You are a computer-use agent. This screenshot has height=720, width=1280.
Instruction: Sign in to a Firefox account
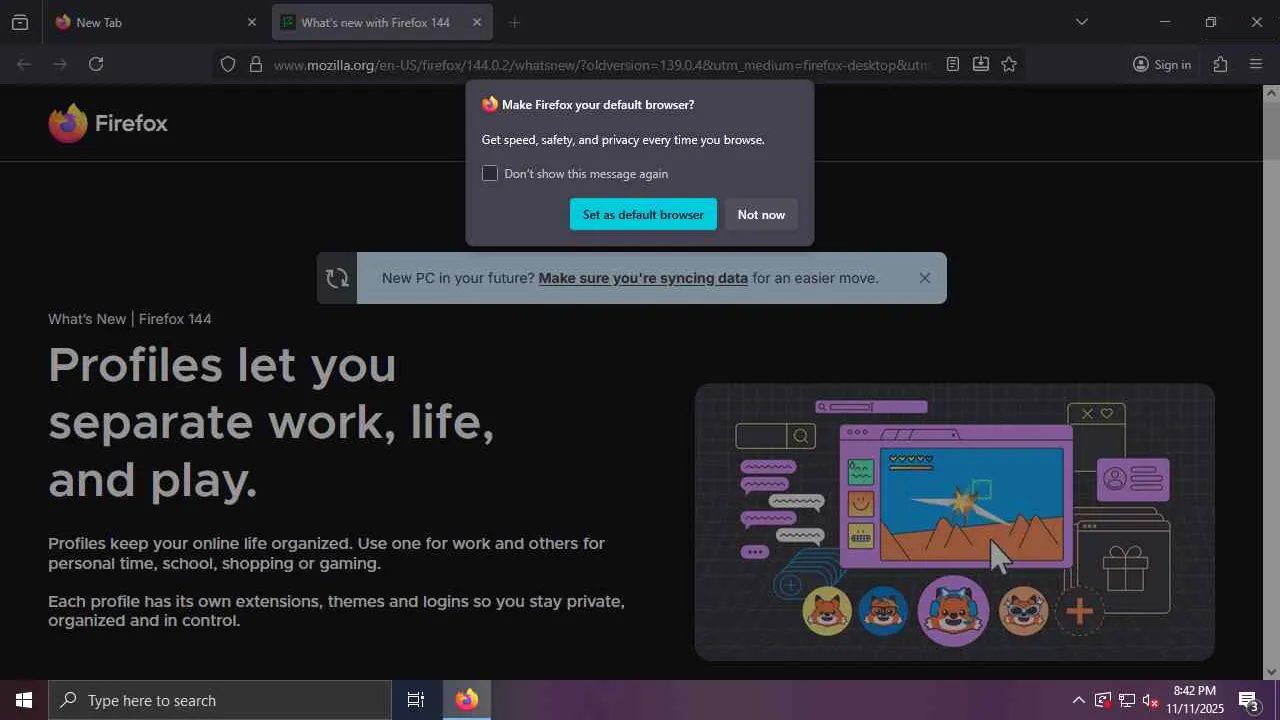[x=1162, y=64]
